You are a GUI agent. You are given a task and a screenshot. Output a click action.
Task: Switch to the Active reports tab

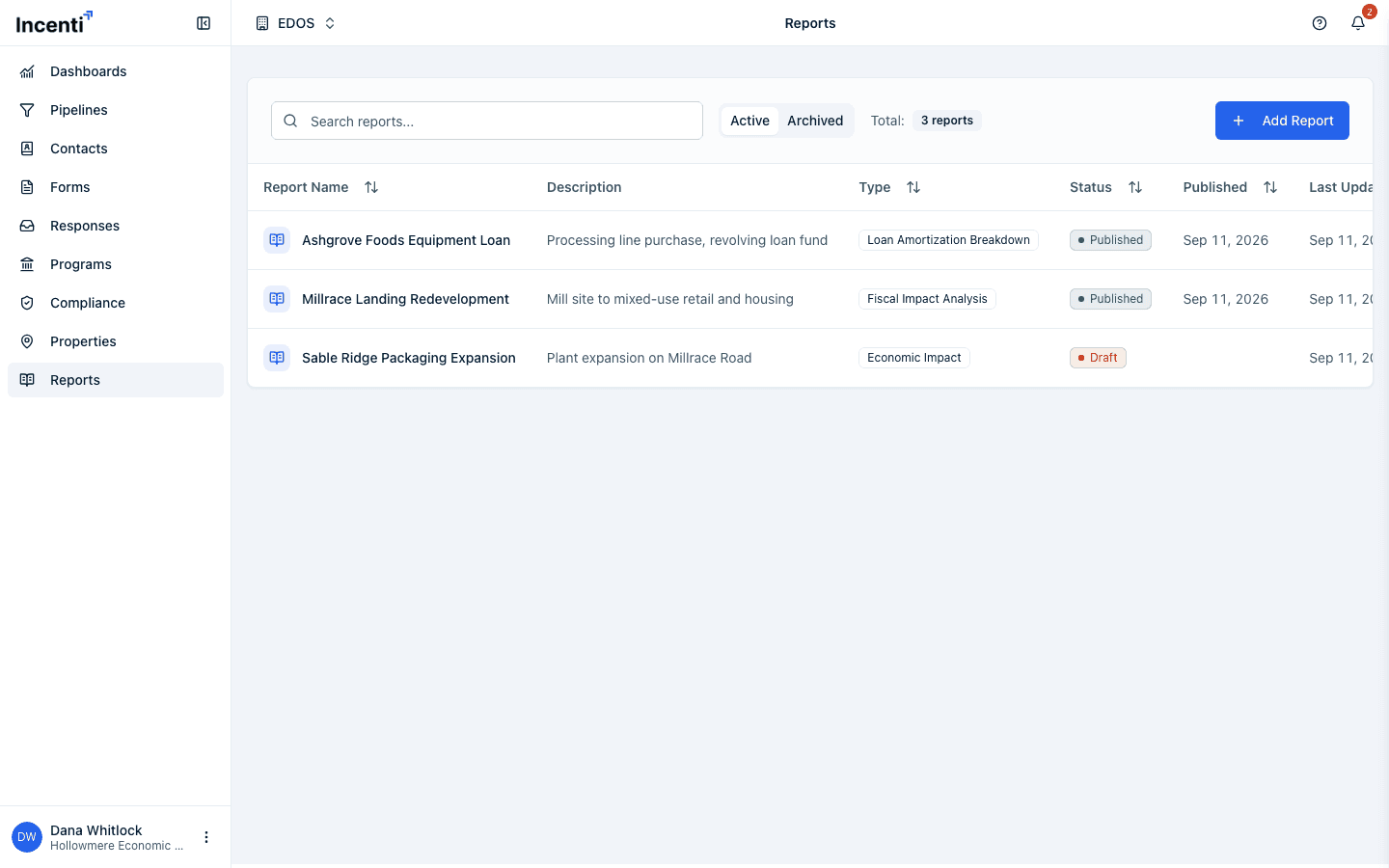[x=749, y=121]
